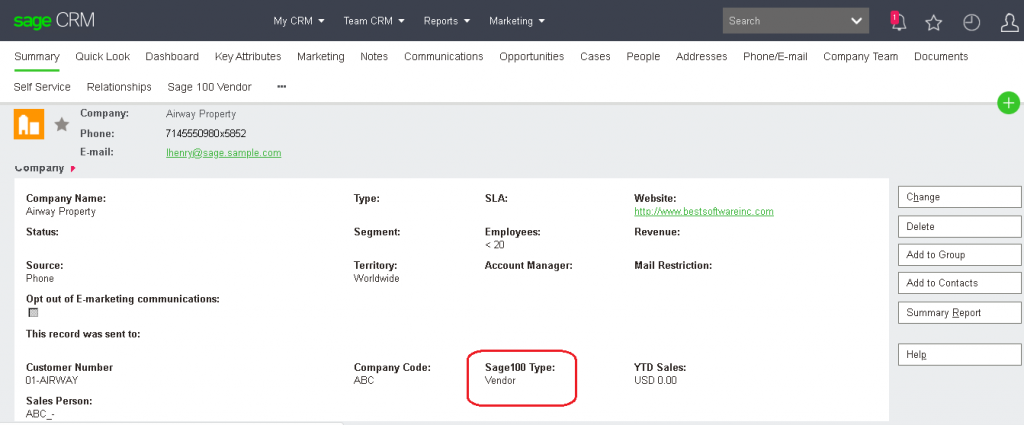This screenshot has width=1024, height=425.
Task: Click the Sales Person value ABC_-
Action: point(40,413)
